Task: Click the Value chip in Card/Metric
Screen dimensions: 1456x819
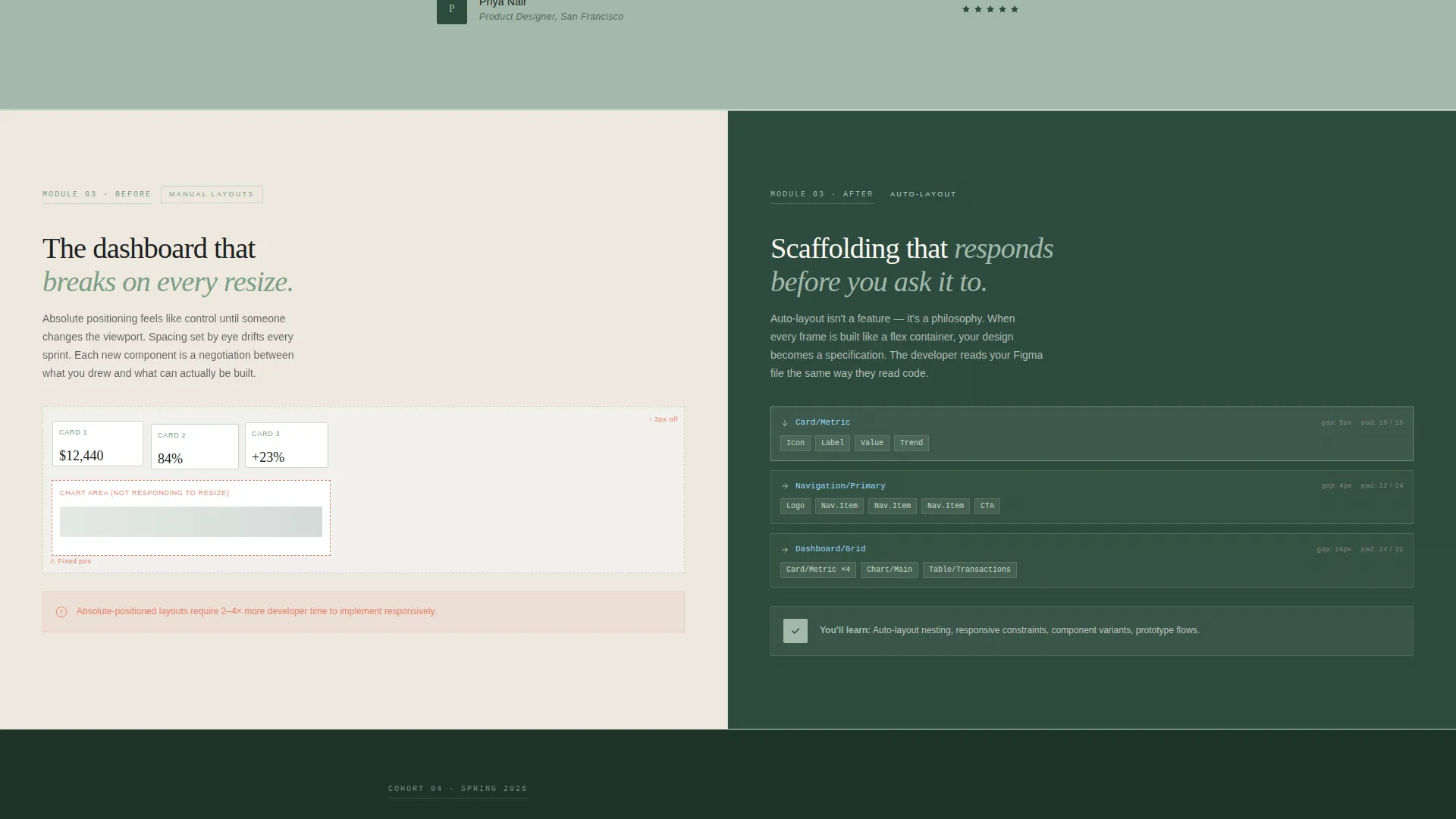Action: pos(872,443)
